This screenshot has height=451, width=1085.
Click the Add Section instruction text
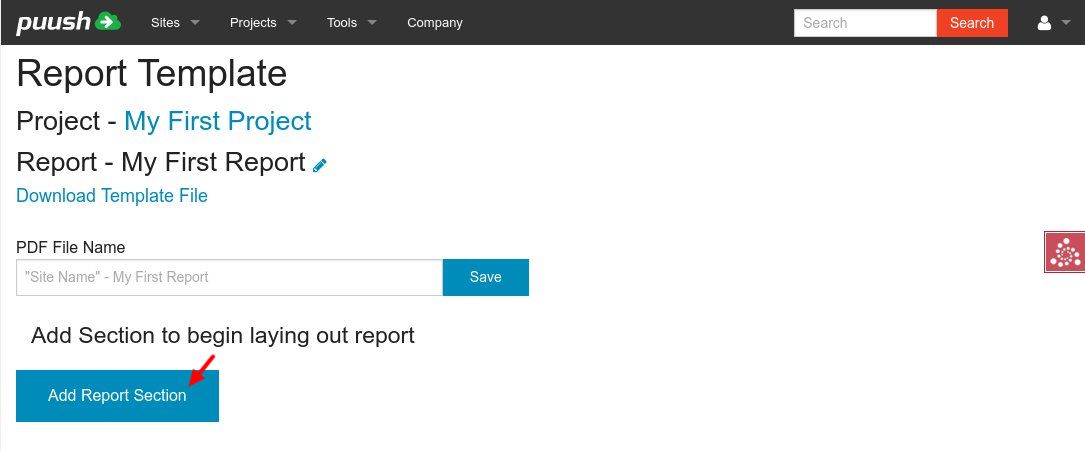tap(222, 335)
